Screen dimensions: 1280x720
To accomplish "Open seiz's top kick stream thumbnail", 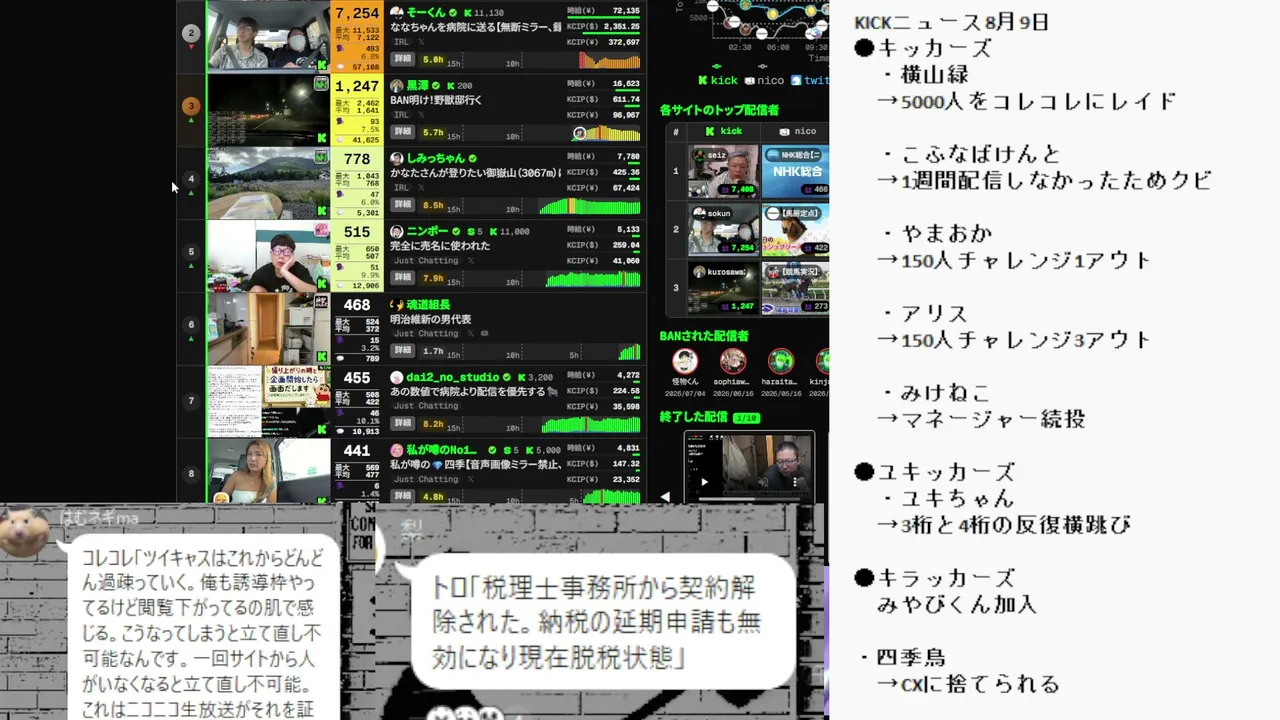I will [x=723, y=171].
